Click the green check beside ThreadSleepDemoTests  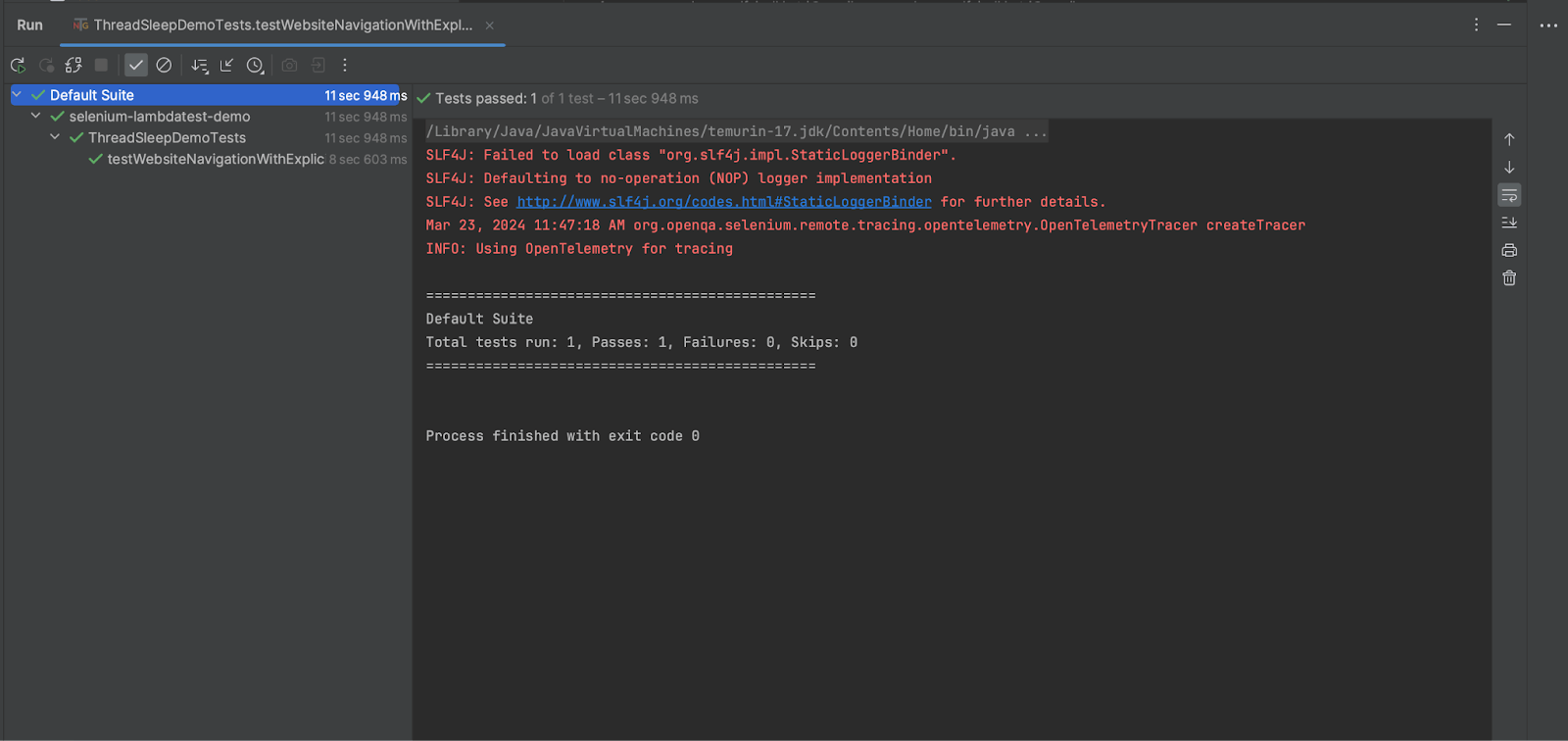[x=76, y=137]
